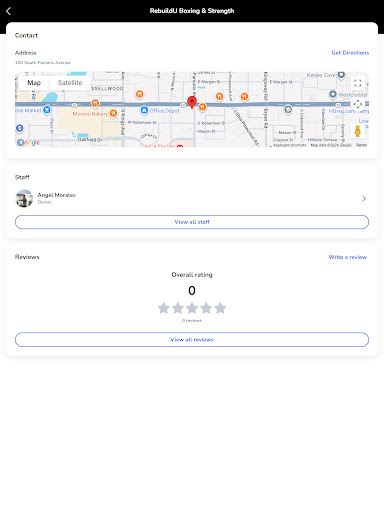
Task: Expand Angel Morales row with chevron
Action: (364, 199)
